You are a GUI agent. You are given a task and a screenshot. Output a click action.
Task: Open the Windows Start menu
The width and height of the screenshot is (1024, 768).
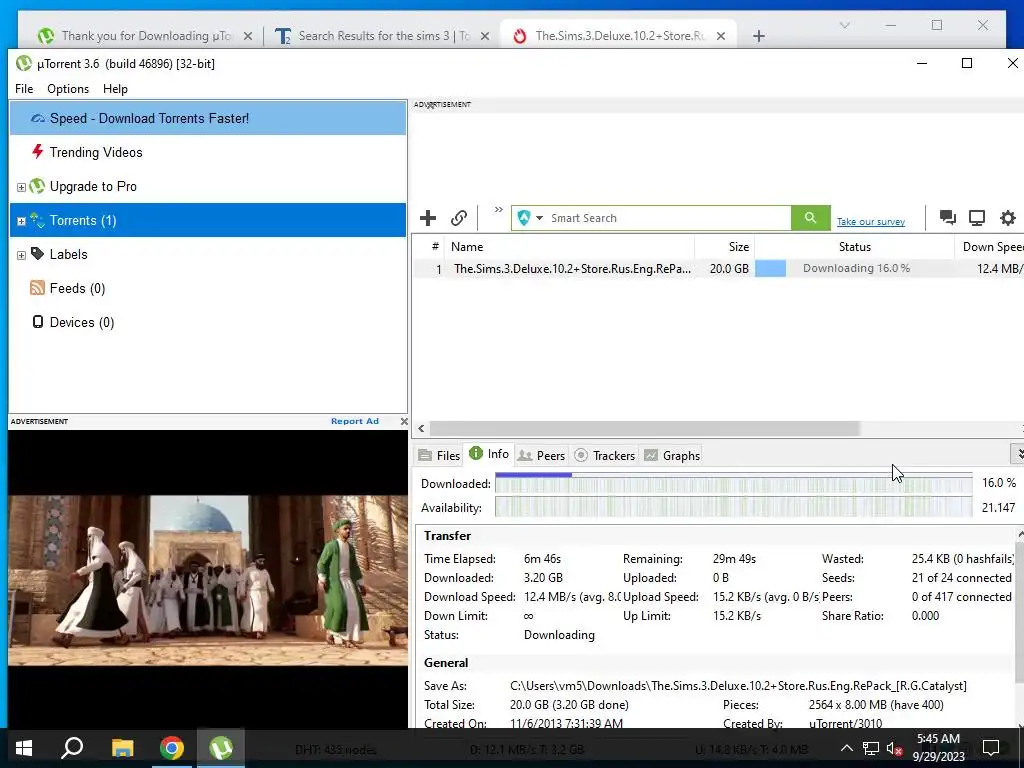[24, 748]
